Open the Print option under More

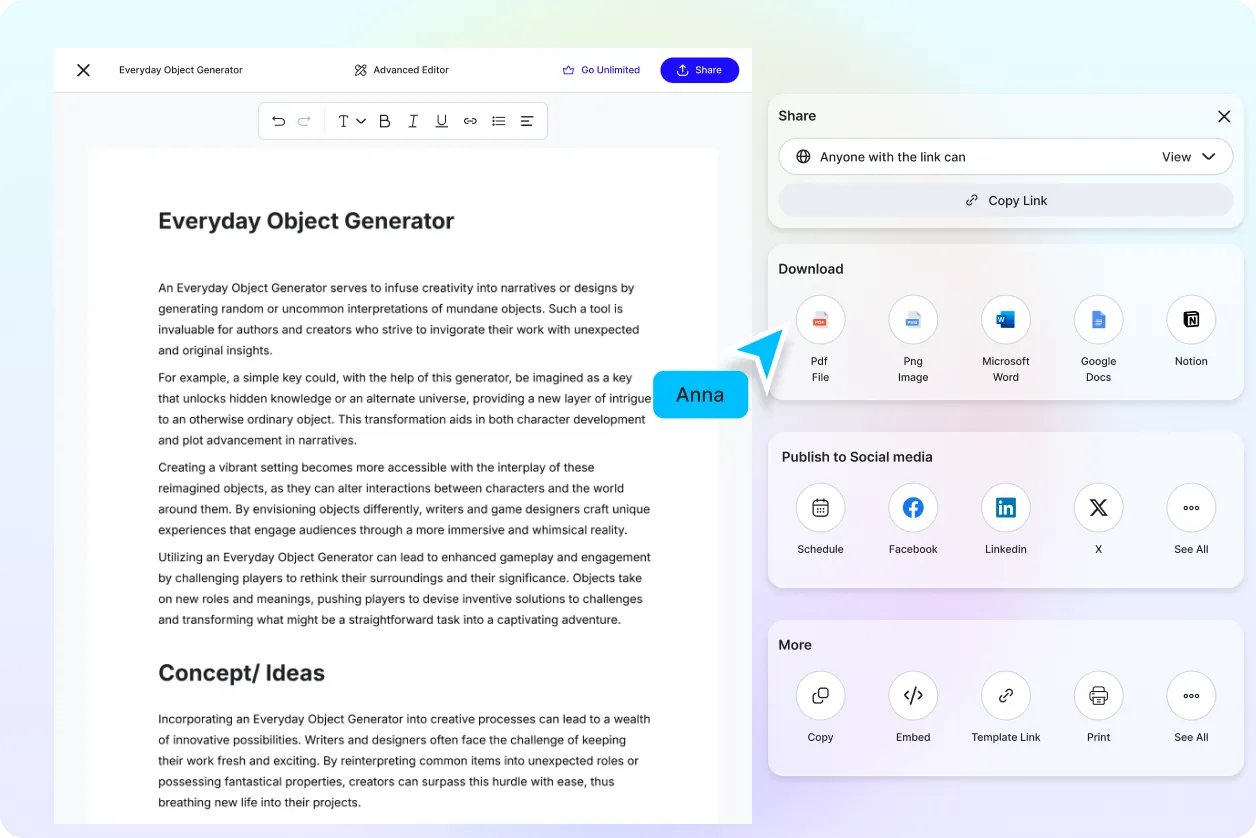(x=1098, y=695)
